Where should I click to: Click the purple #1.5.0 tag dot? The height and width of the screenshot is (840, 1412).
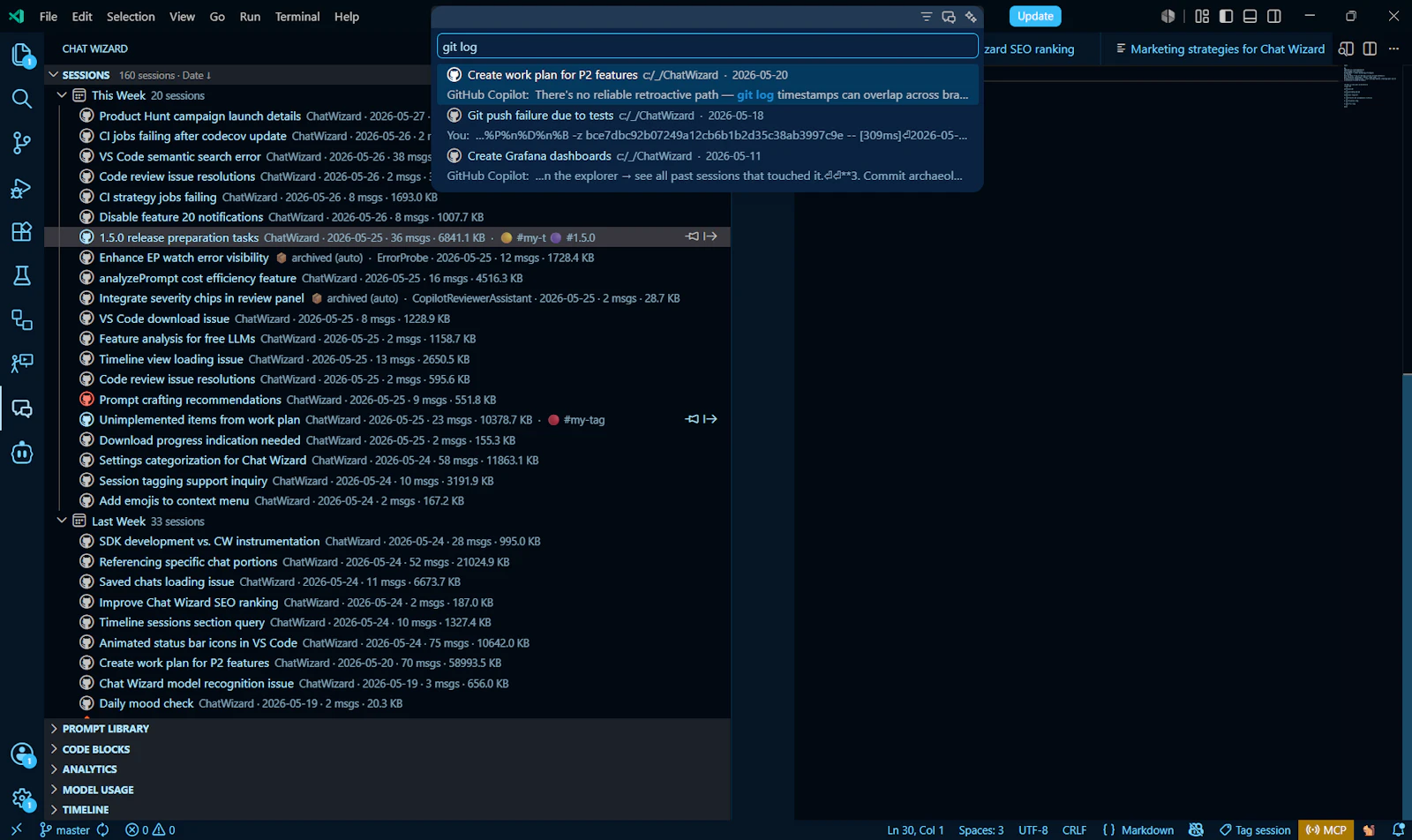point(556,237)
